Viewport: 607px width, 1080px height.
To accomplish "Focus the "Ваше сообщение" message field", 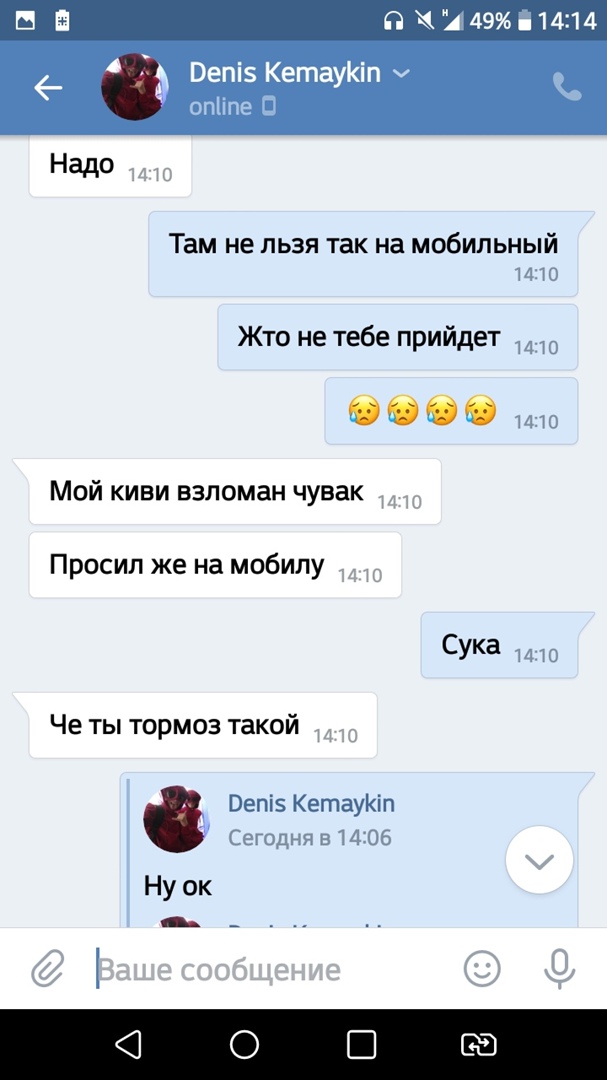I will [x=276, y=970].
